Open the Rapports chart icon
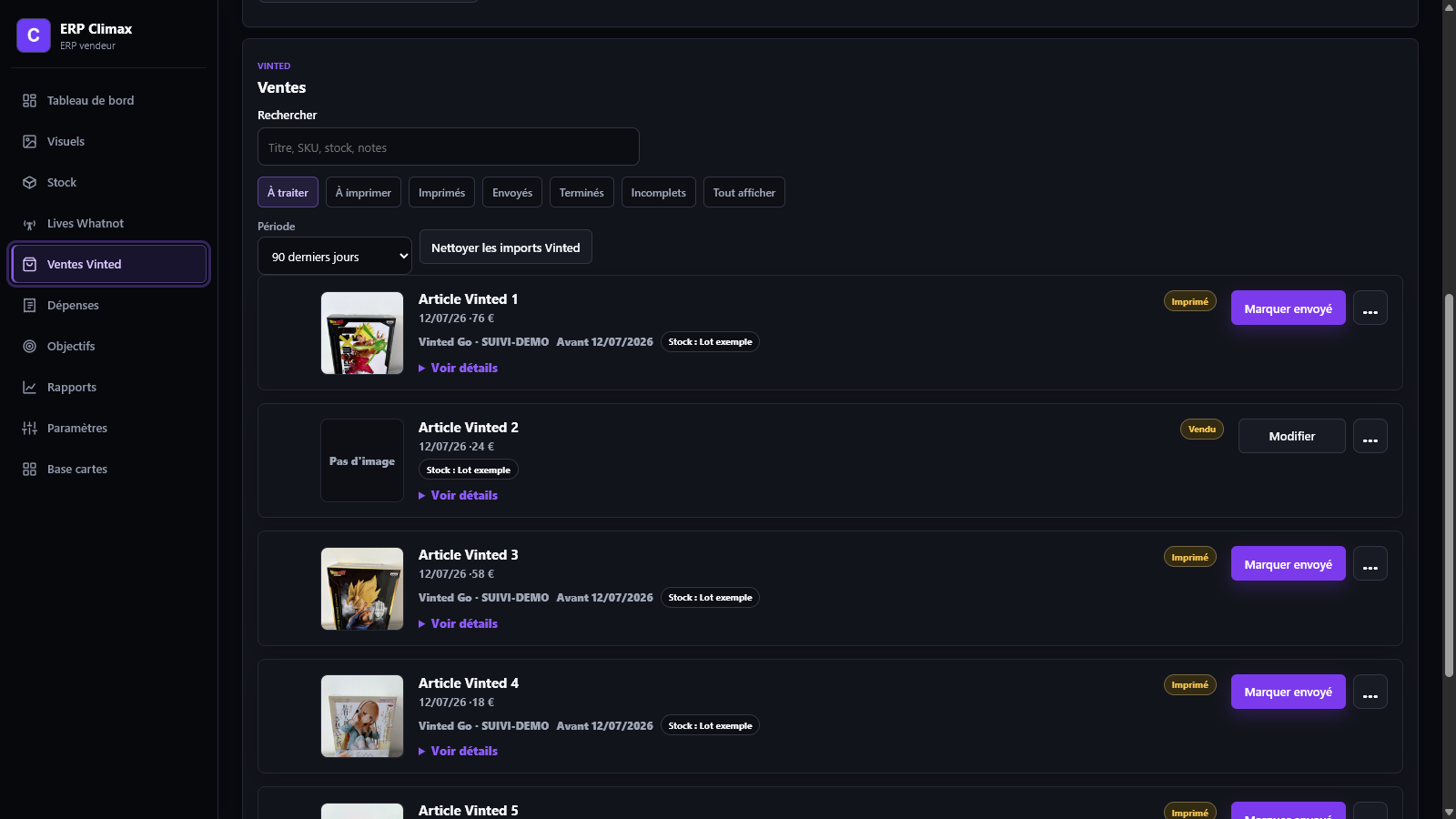This screenshot has width=1456, height=819. pos(30,387)
